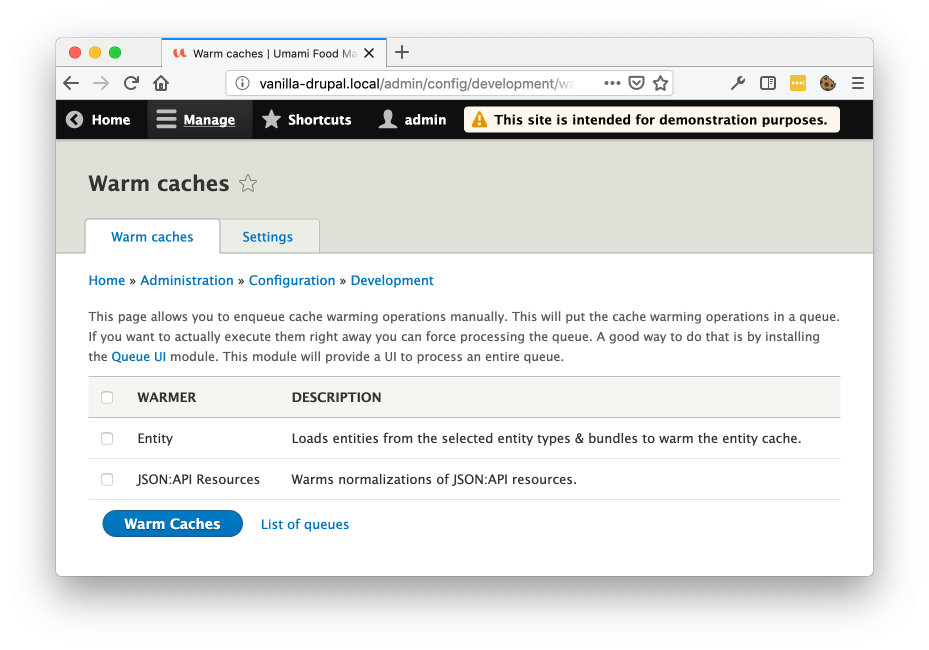Go to the browser home page icon
The width and height of the screenshot is (929, 650).
pos(161,84)
